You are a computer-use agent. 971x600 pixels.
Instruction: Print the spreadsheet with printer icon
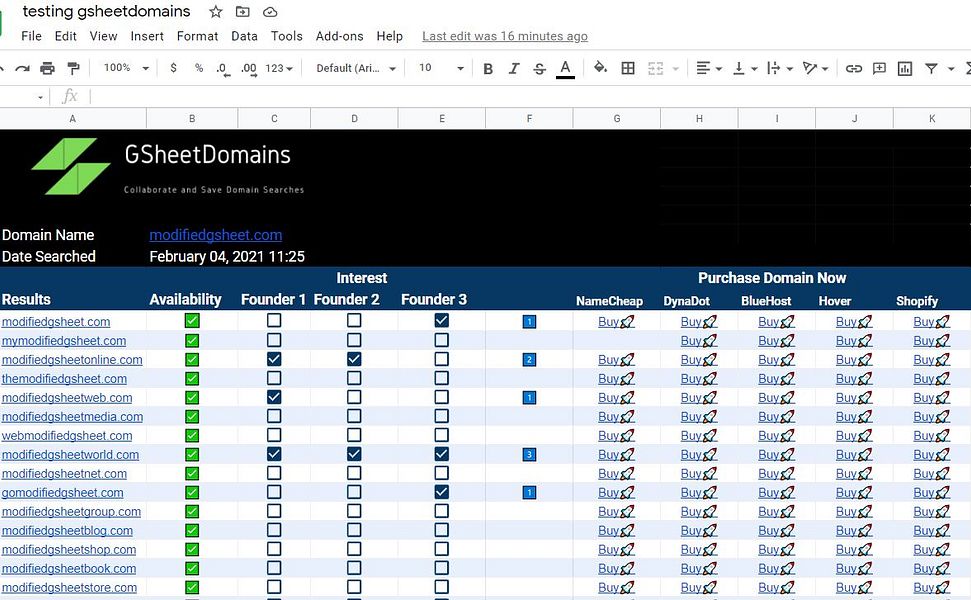(x=48, y=68)
